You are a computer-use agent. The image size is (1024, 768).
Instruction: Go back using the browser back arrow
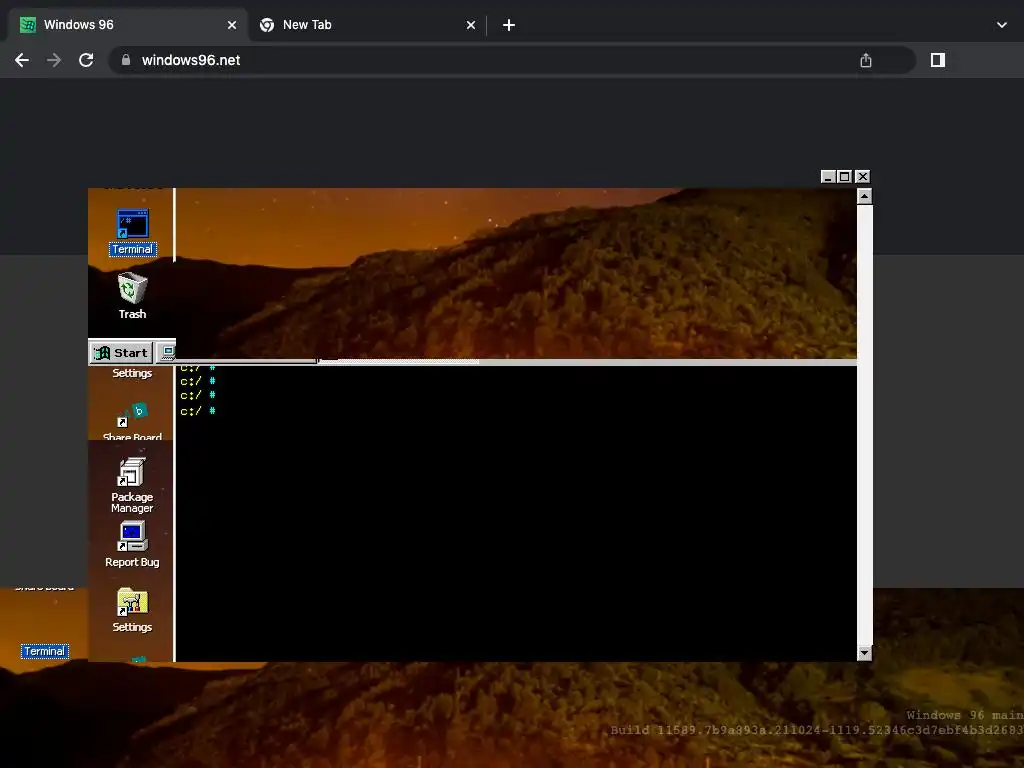pyautogui.click(x=22, y=60)
